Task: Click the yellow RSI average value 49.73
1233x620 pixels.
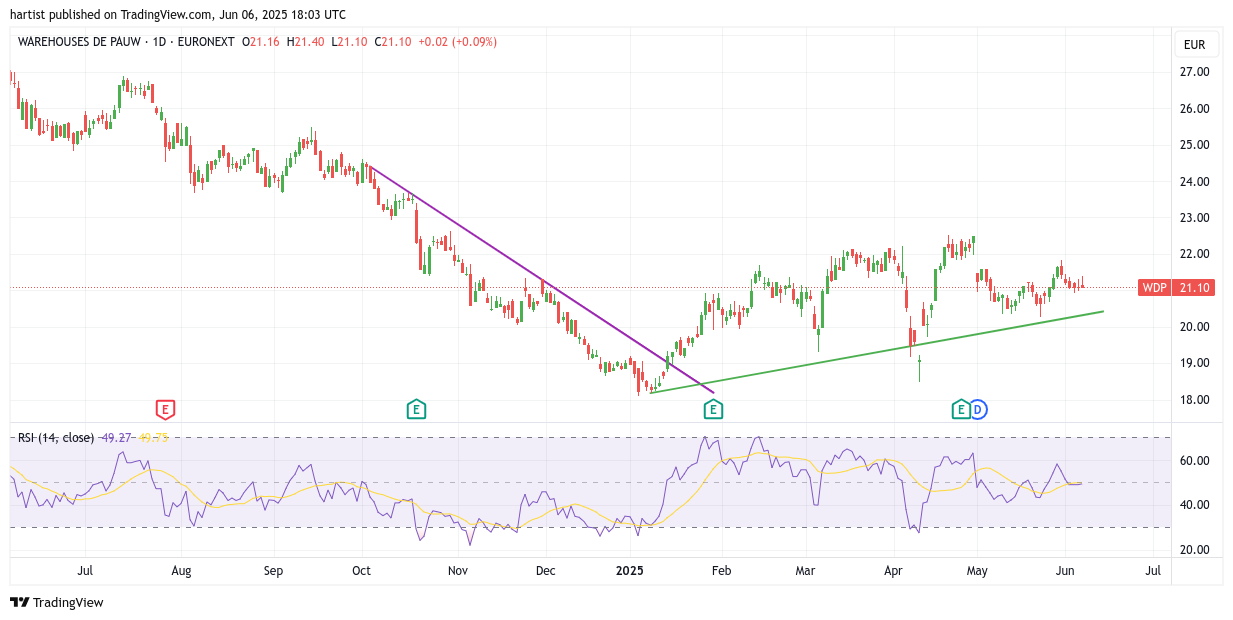Action: coord(153,437)
